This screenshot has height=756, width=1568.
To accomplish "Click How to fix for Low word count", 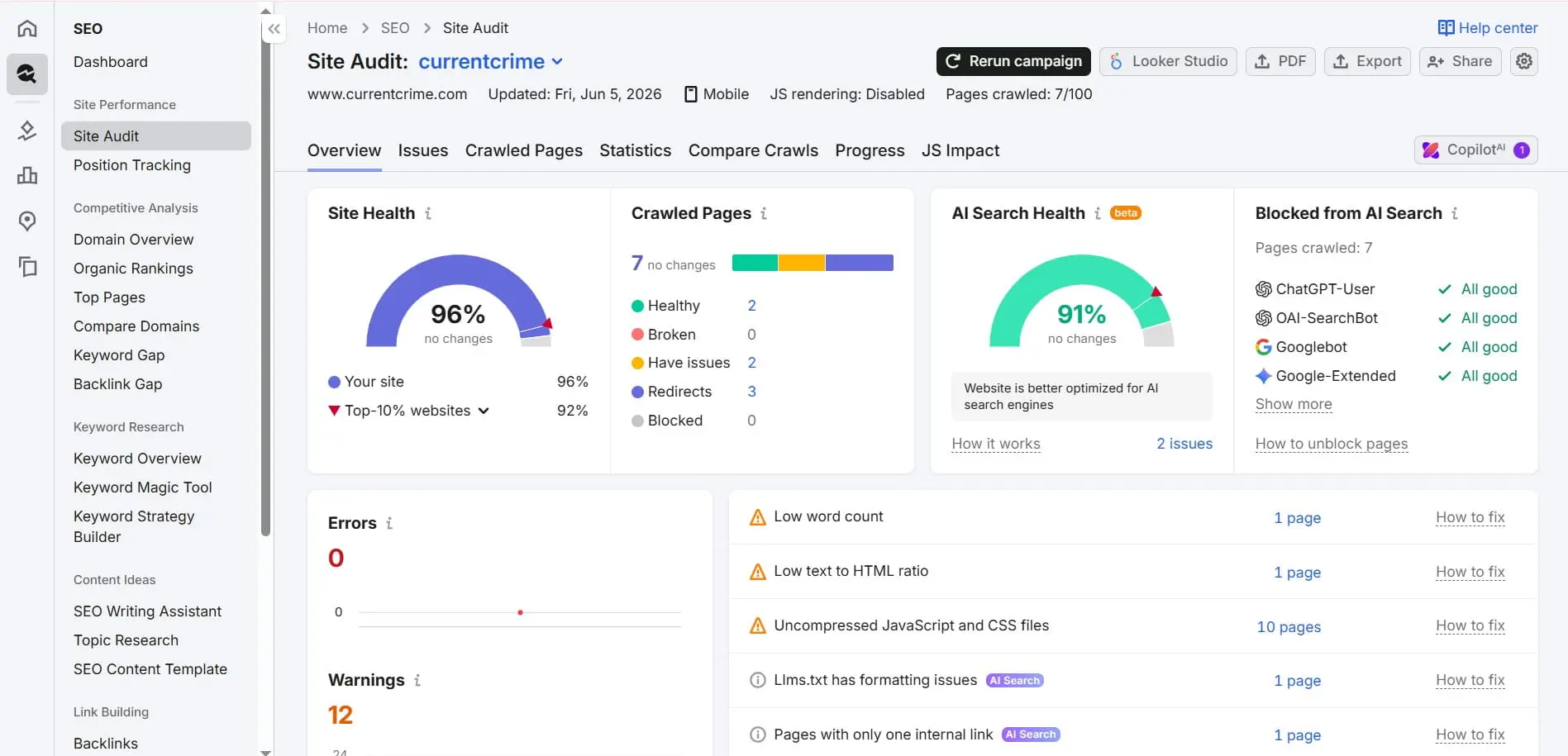I will click(1470, 517).
